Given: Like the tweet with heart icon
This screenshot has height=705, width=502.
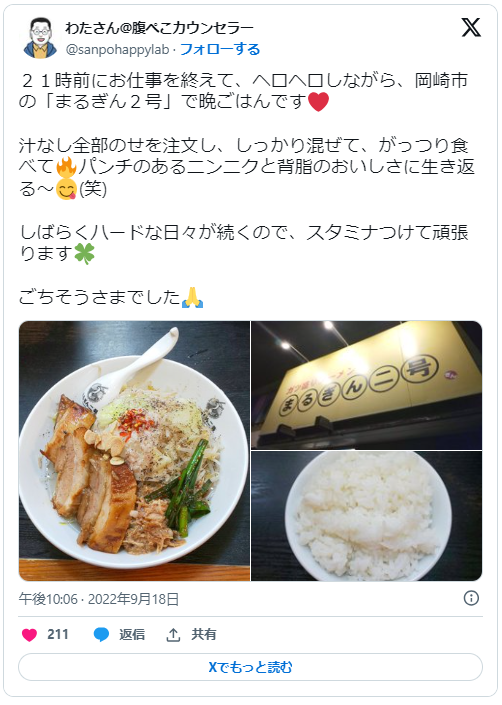Looking at the screenshot, I should (x=29, y=635).
